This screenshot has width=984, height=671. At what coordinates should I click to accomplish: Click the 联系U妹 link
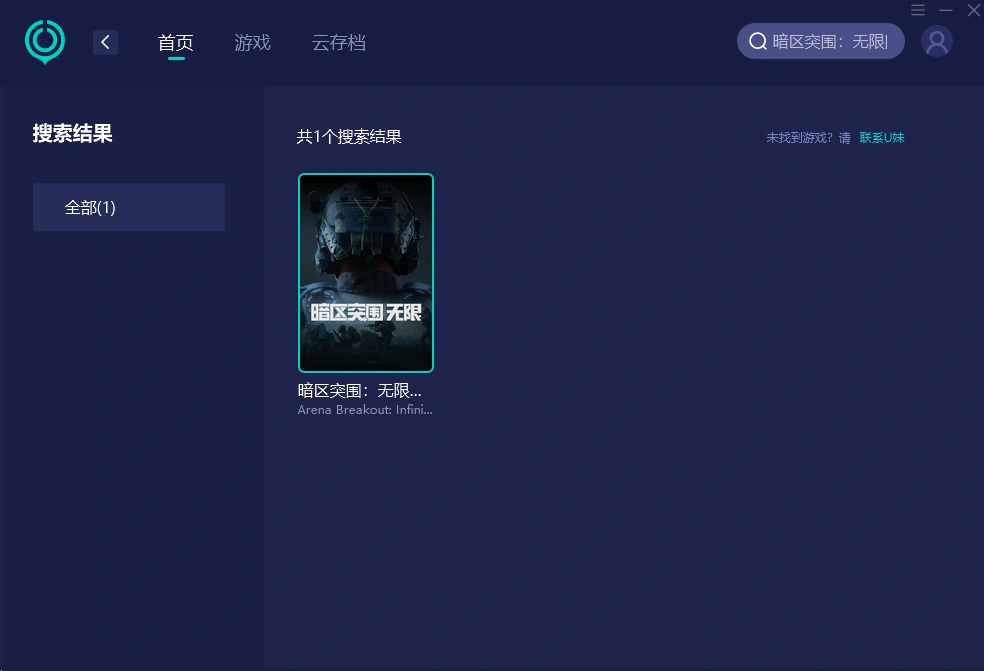(882, 137)
